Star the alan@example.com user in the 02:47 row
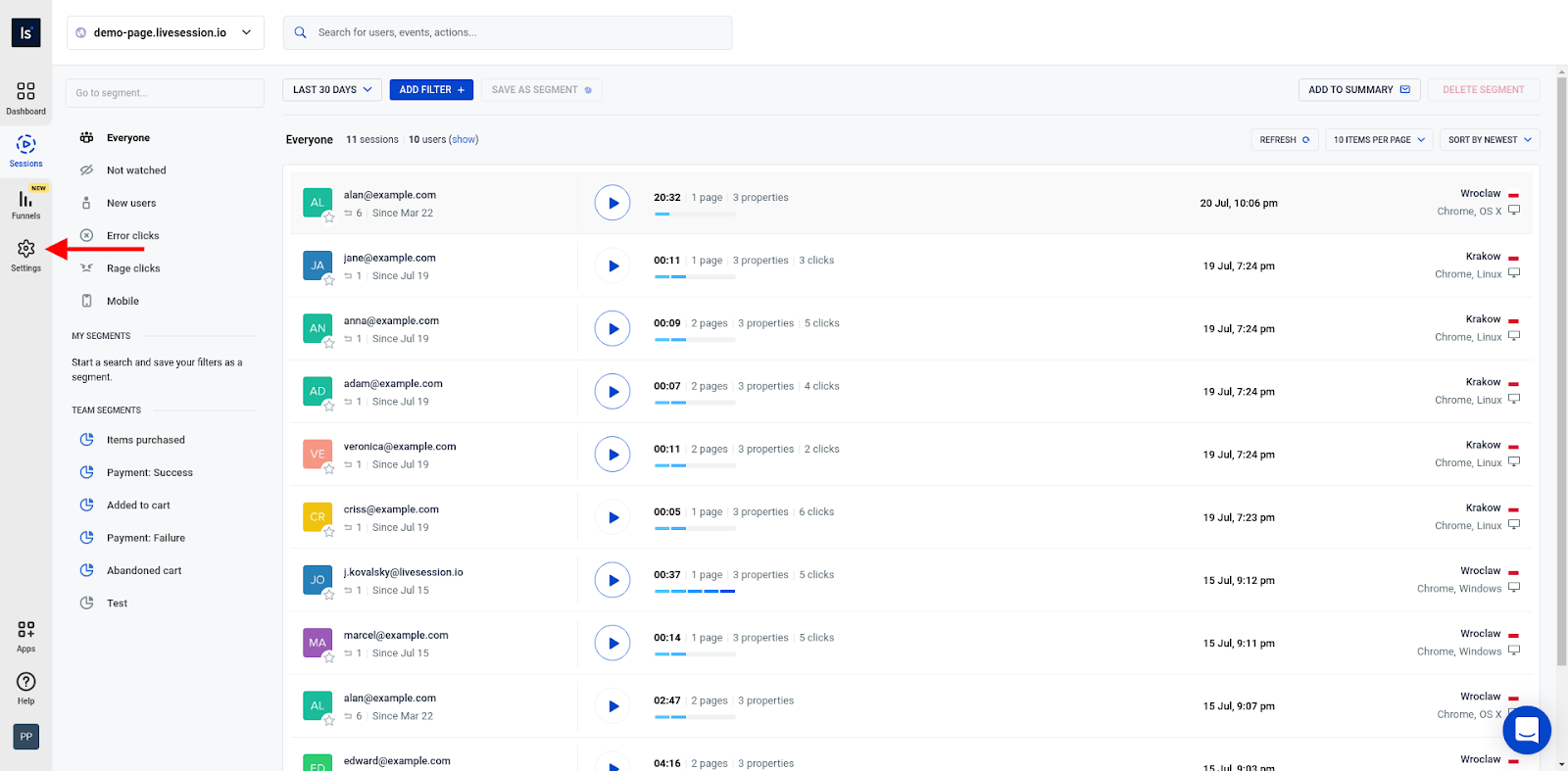The height and width of the screenshot is (771, 1568). (329, 720)
